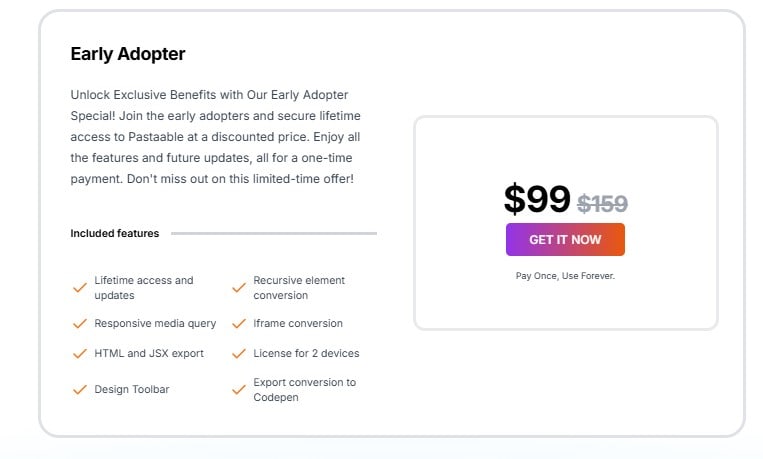This screenshot has width=763, height=459.
Task: Click checkmark beside Lifetime access and updates
Action: pos(80,288)
